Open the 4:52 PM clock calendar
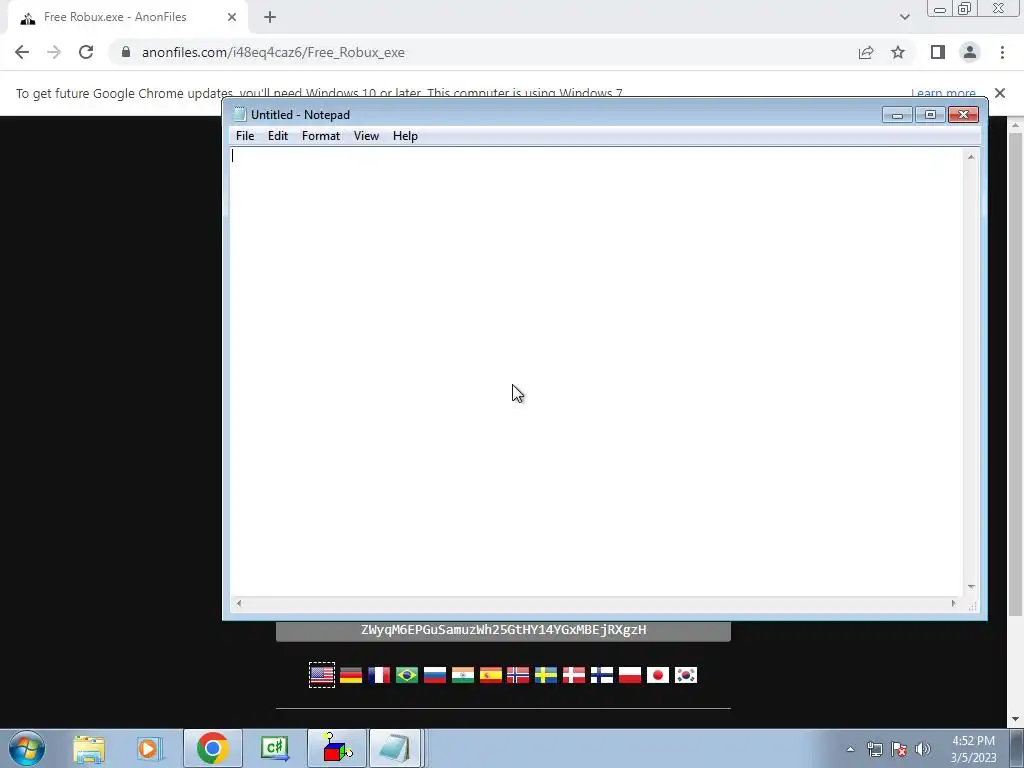1024x768 pixels. (x=973, y=749)
